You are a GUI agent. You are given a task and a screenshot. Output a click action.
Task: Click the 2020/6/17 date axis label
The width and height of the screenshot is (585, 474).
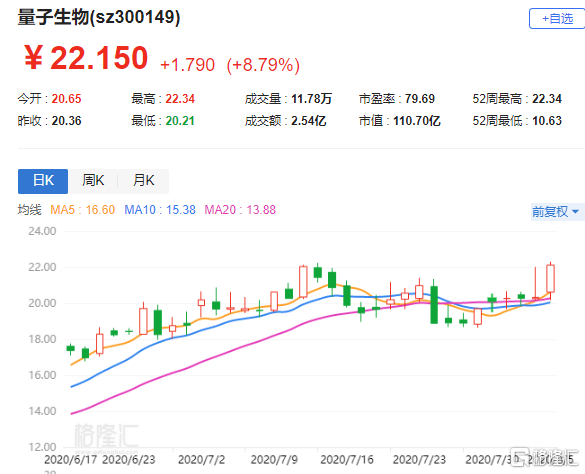(x=71, y=460)
